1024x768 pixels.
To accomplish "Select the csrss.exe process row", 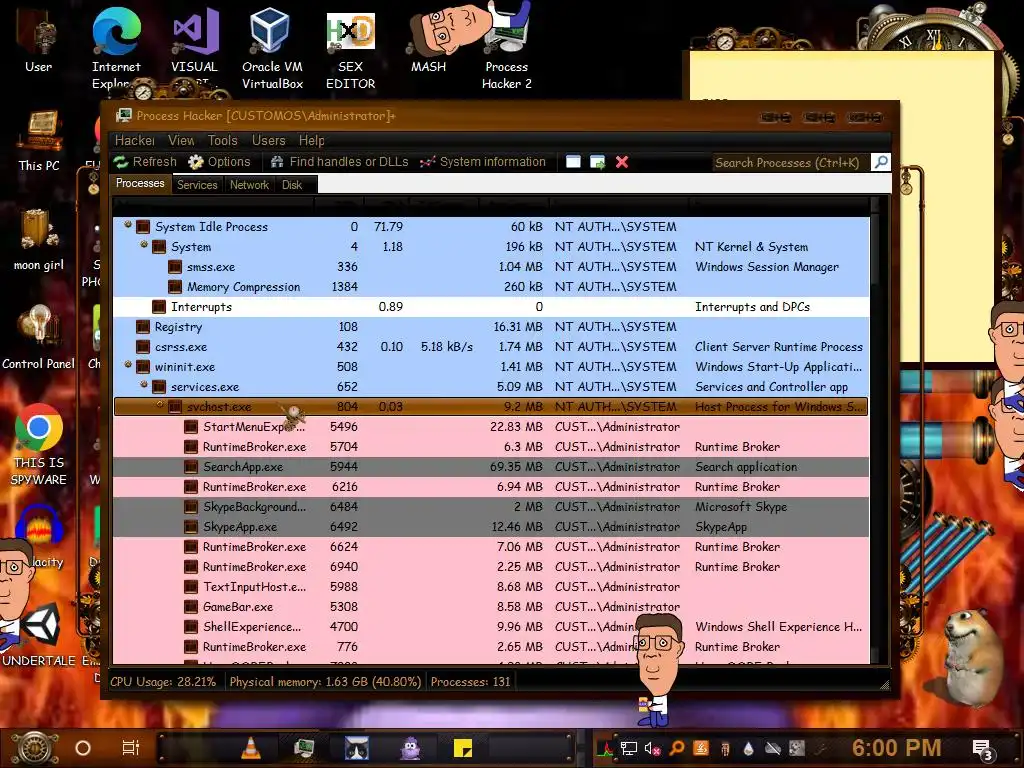I will coord(491,347).
